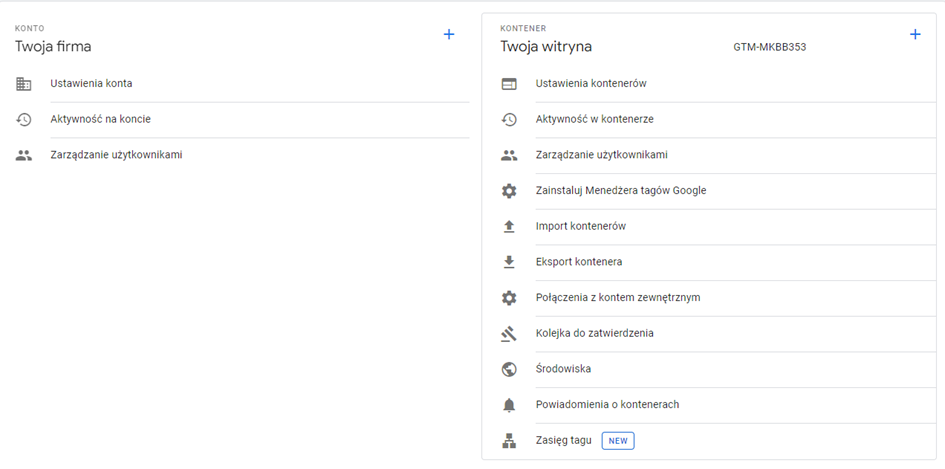Click the gavel icon for Kolejka do zatwierdzenia
The image size is (945, 469).
(509, 334)
